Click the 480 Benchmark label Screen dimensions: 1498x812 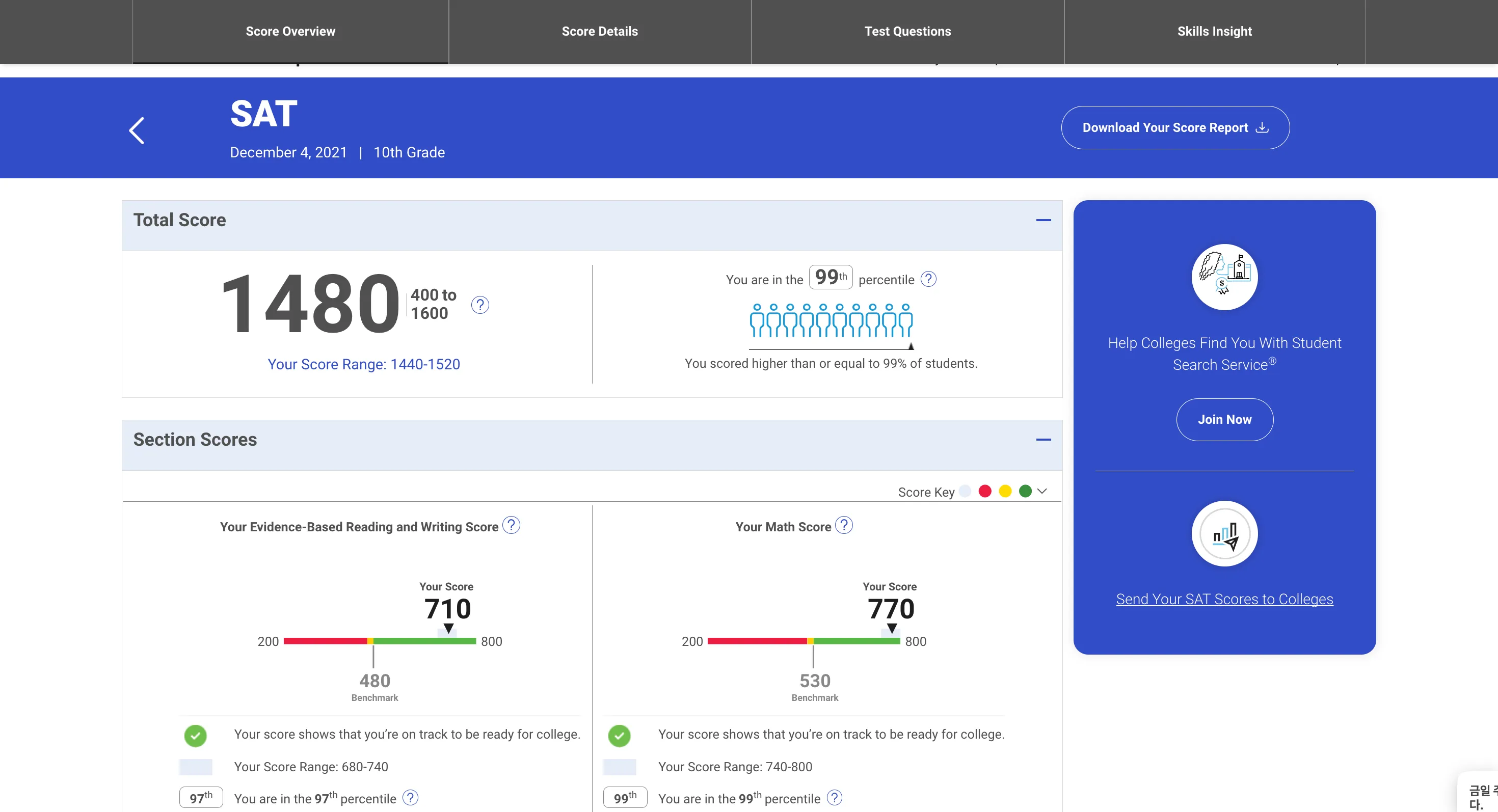coord(374,687)
